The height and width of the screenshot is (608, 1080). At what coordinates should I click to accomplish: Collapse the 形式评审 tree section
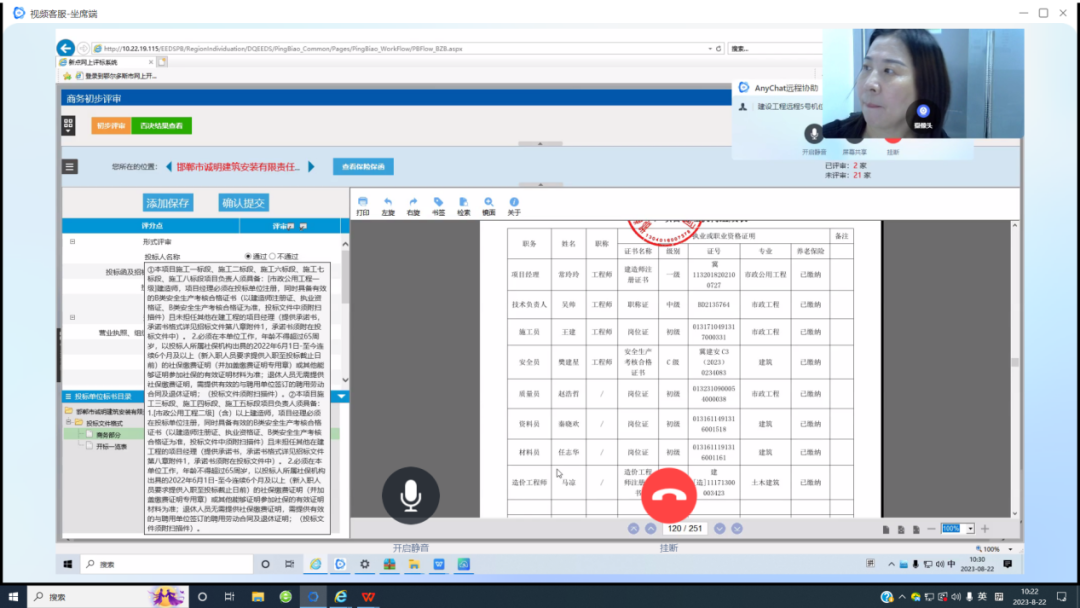point(72,242)
